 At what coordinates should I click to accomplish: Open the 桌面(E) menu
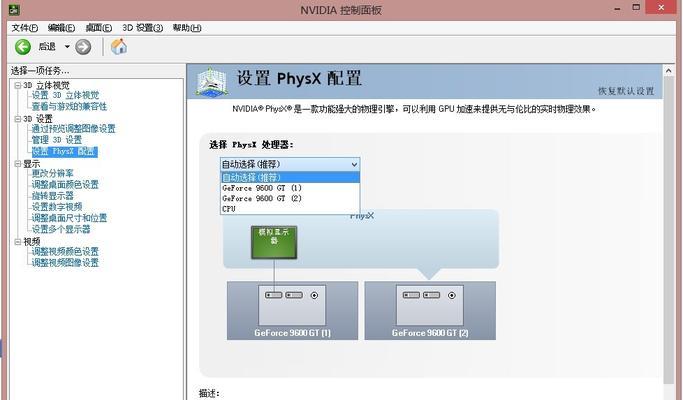(98, 28)
